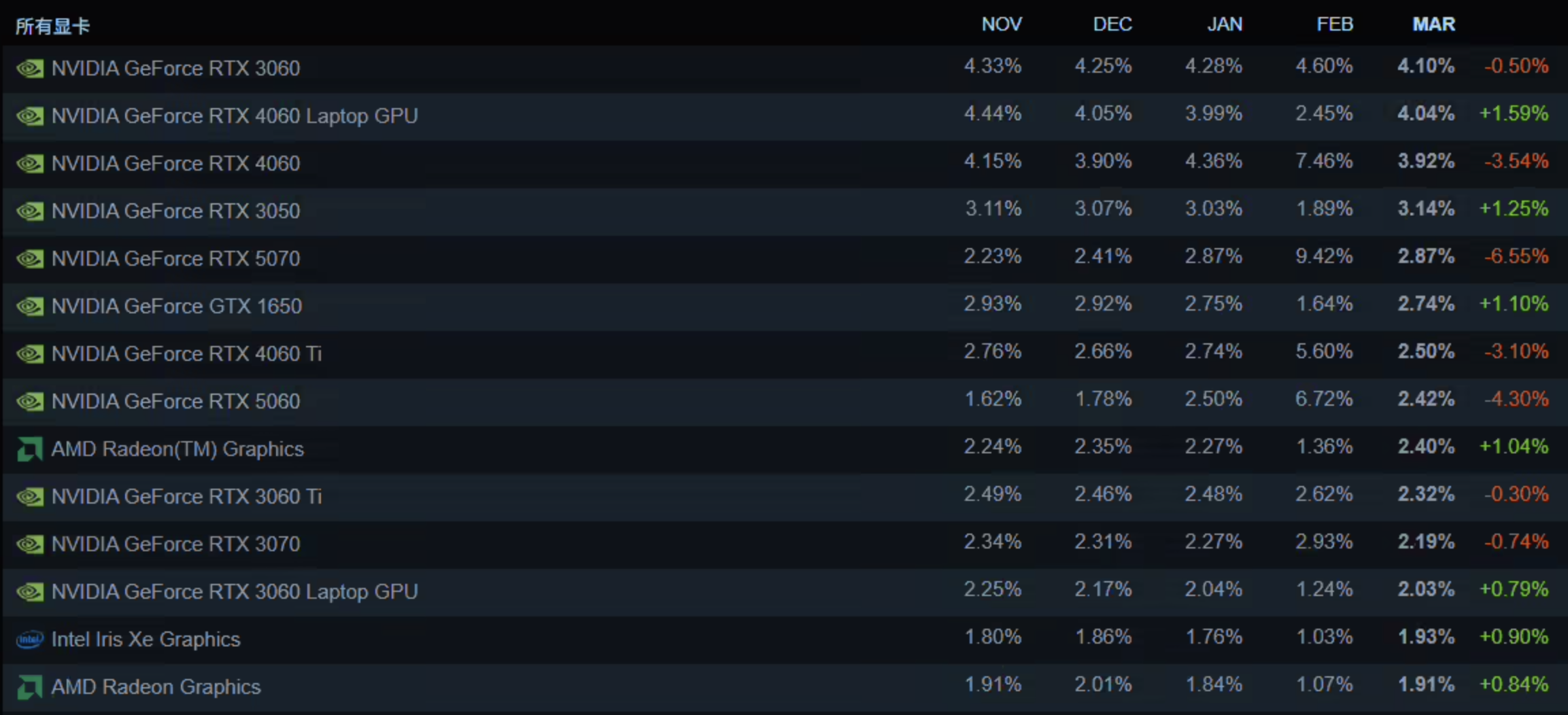Click the FEB column header
The image size is (1568, 715).
pyautogui.click(x=1334, y=24)
